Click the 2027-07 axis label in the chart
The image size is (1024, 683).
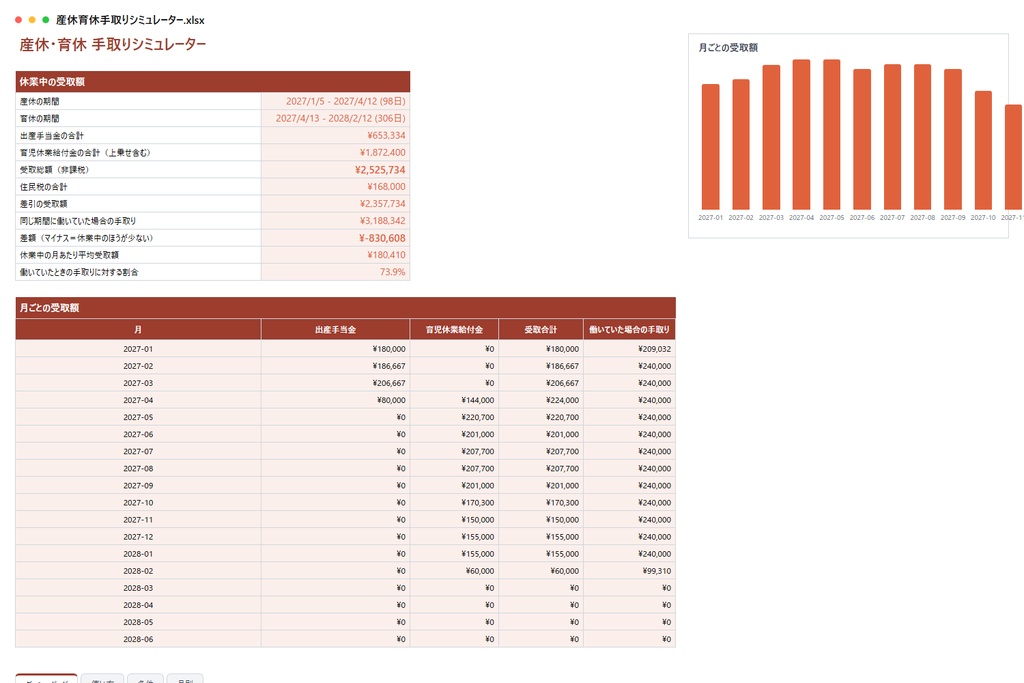tap(892, 217)
